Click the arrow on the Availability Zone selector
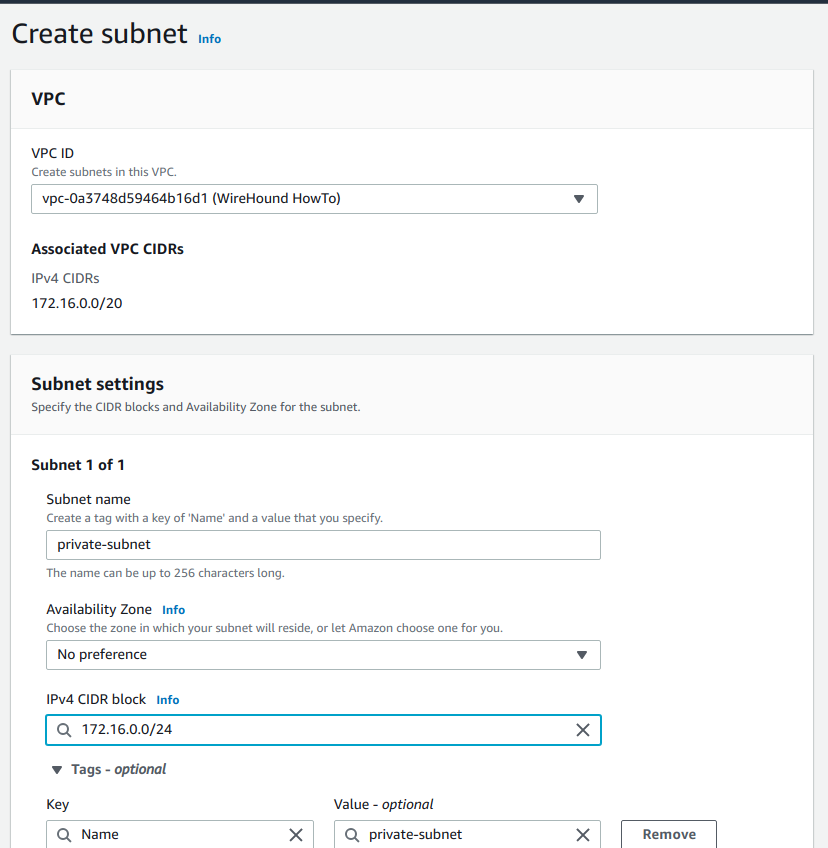Viewport: 828px width, 848px height. click(582, 655)
